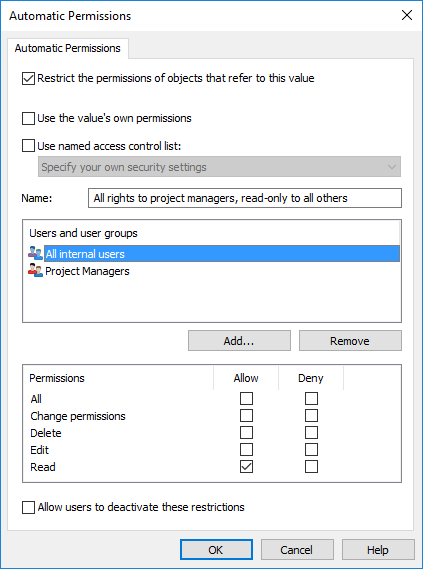The width and height of the screenshot is (423, 569).
Task: Click the All internal users group icon
Action: pos(35,253)
